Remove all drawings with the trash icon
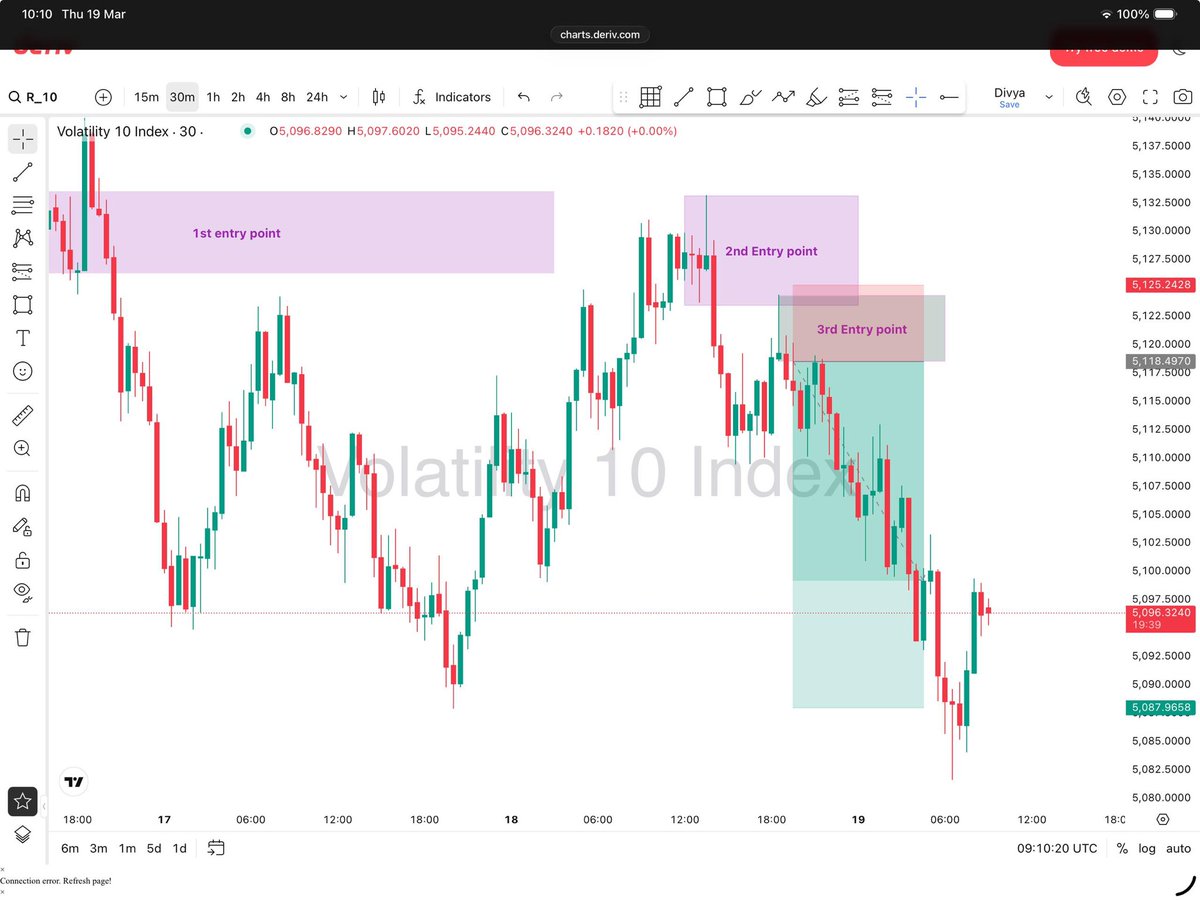Image resolution: width=1200 pixels, height=900 pixels. (22, 637)
